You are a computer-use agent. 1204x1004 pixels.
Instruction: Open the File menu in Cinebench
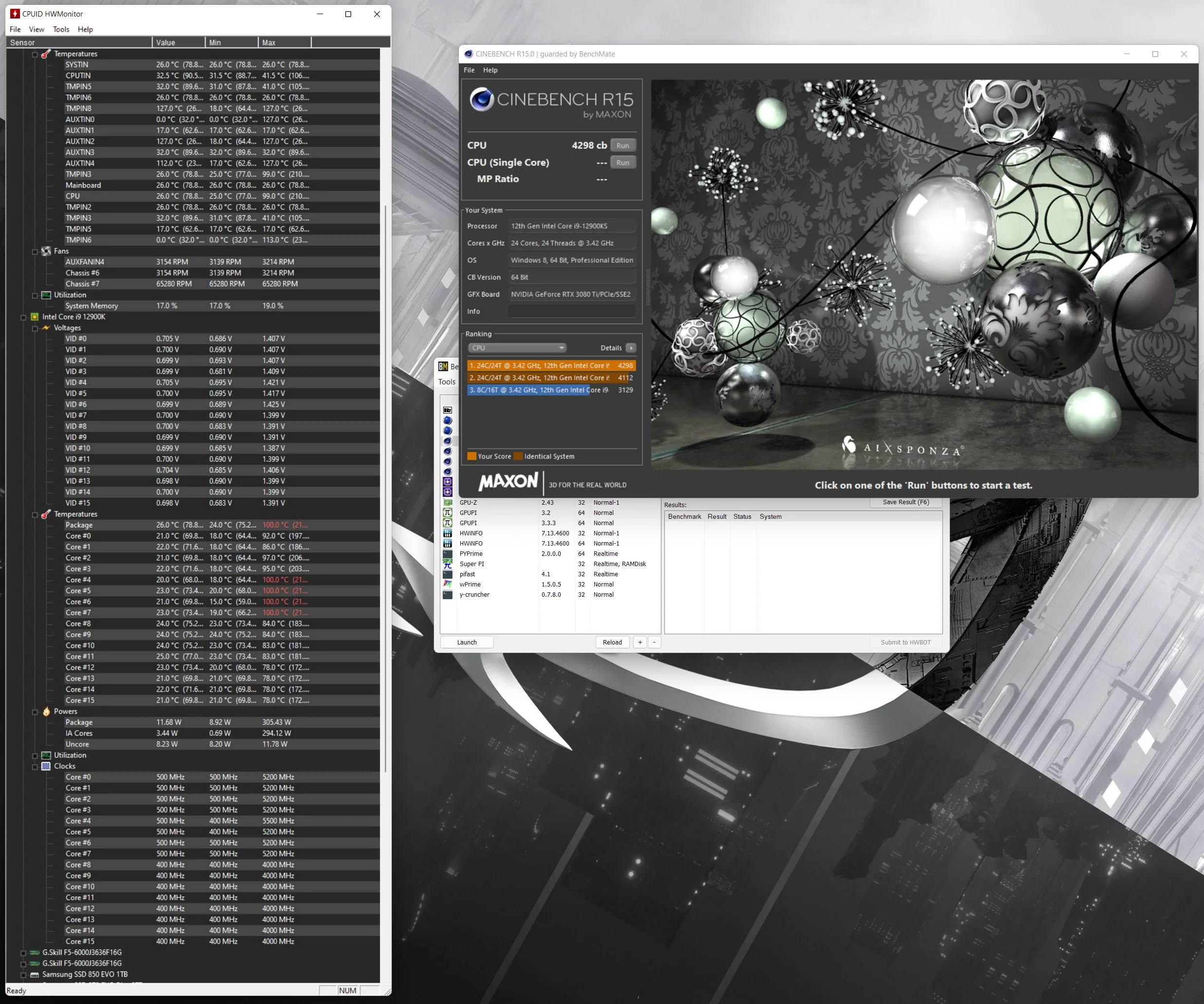coord(469,70)
